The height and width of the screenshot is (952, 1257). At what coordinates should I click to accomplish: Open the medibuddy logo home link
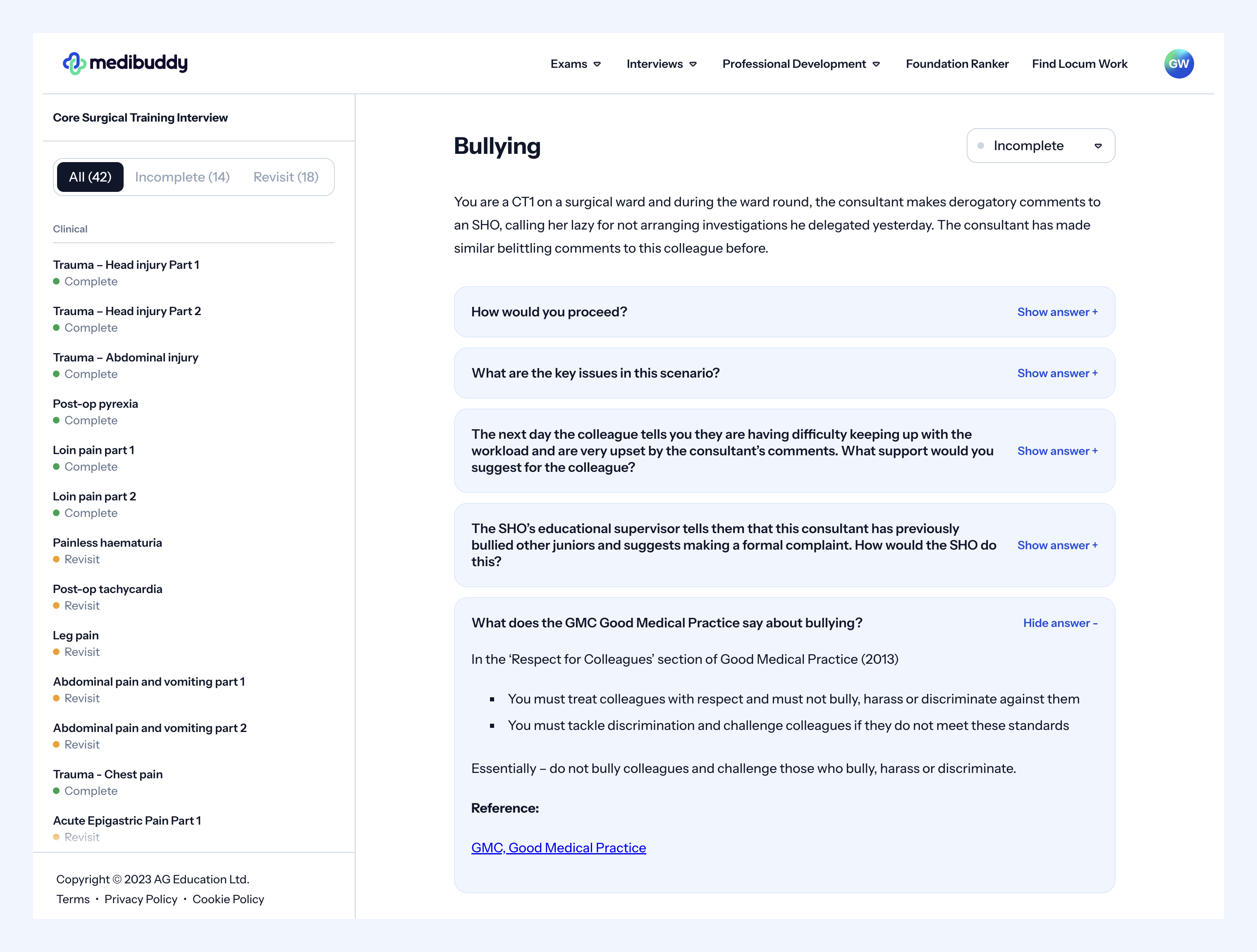(125, 63)
